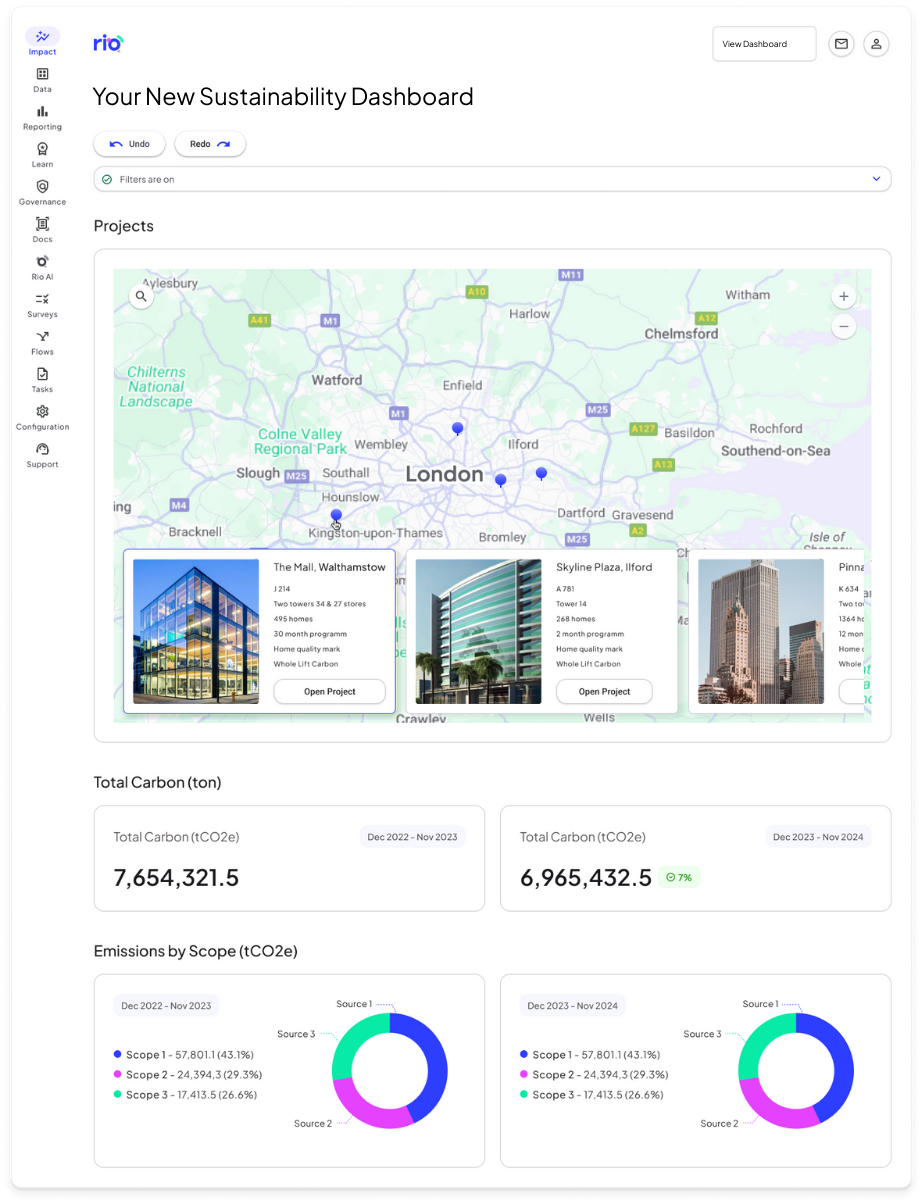Open Project for The Mall, Walthamstow

coord(329,691)
